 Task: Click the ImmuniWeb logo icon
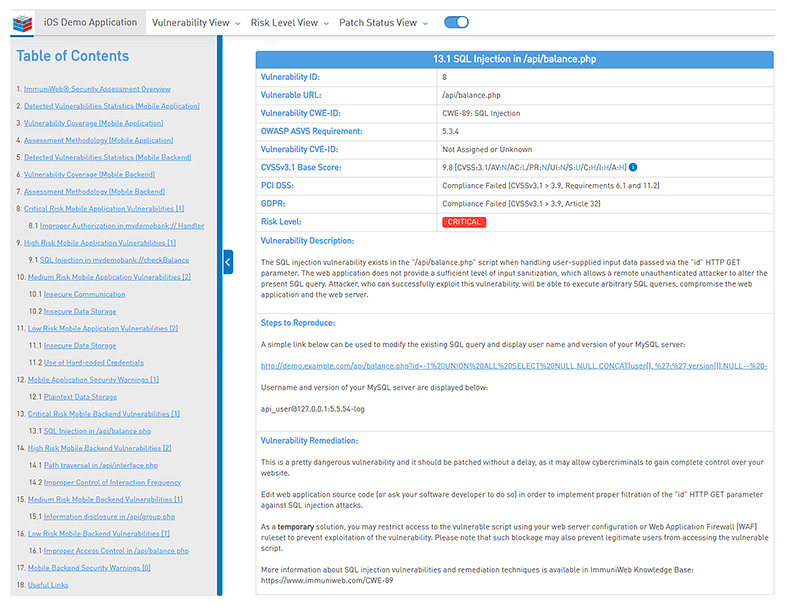pos(22,21)
